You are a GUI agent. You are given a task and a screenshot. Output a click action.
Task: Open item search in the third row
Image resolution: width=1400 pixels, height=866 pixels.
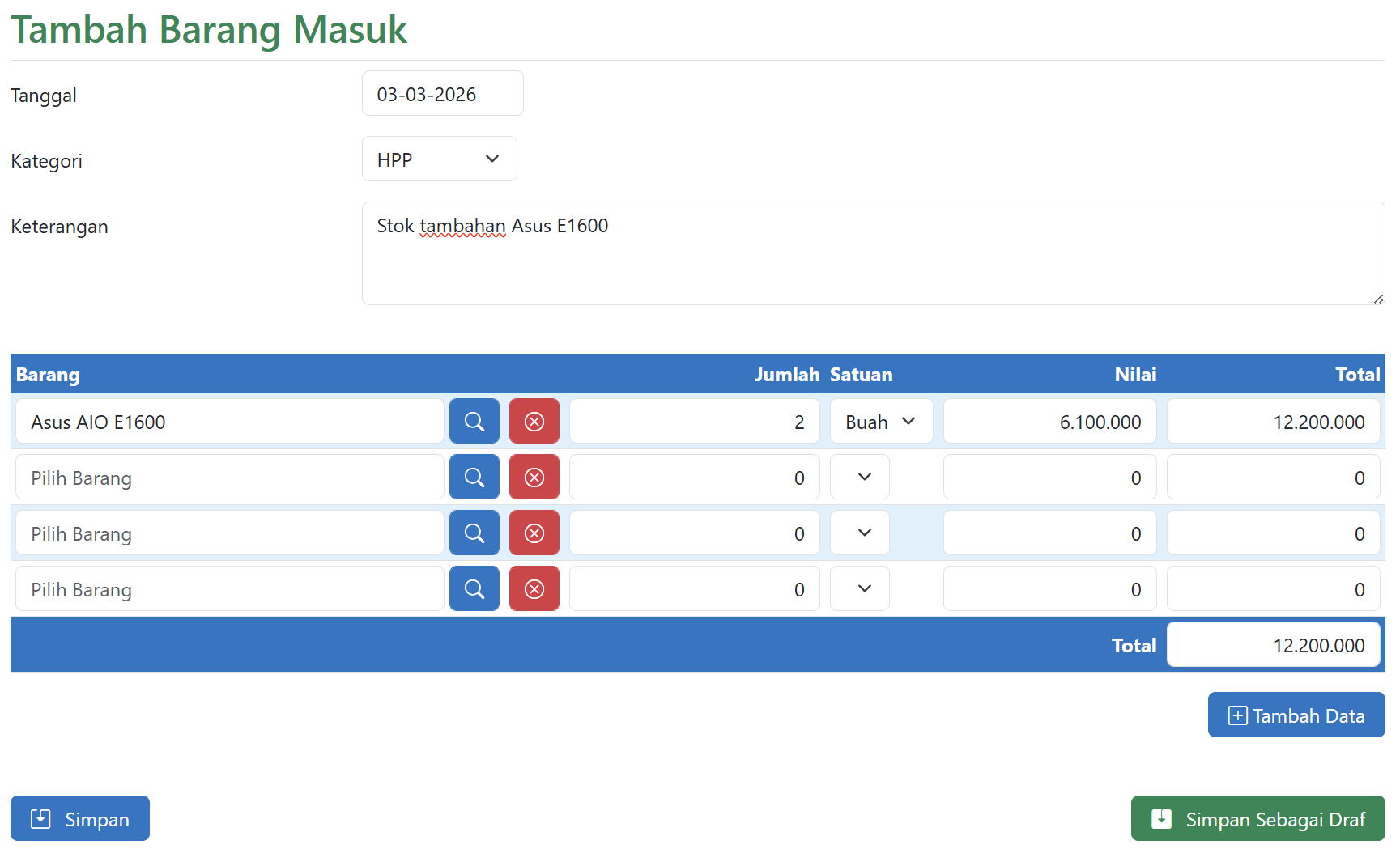tap(474, 533)
